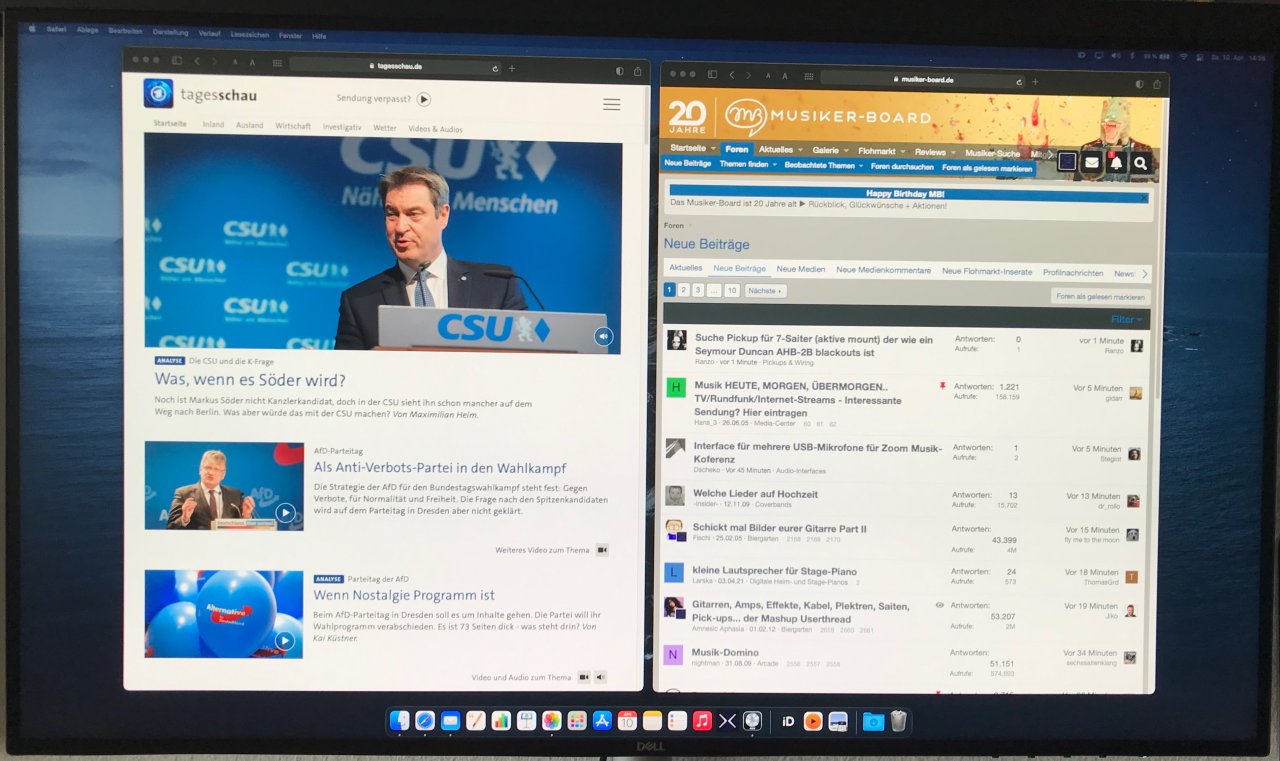This screenshot has width=1280, height=761.
Task: Open the Trash in the Dock
Action: pyautogui.click(x=898, y=721)
